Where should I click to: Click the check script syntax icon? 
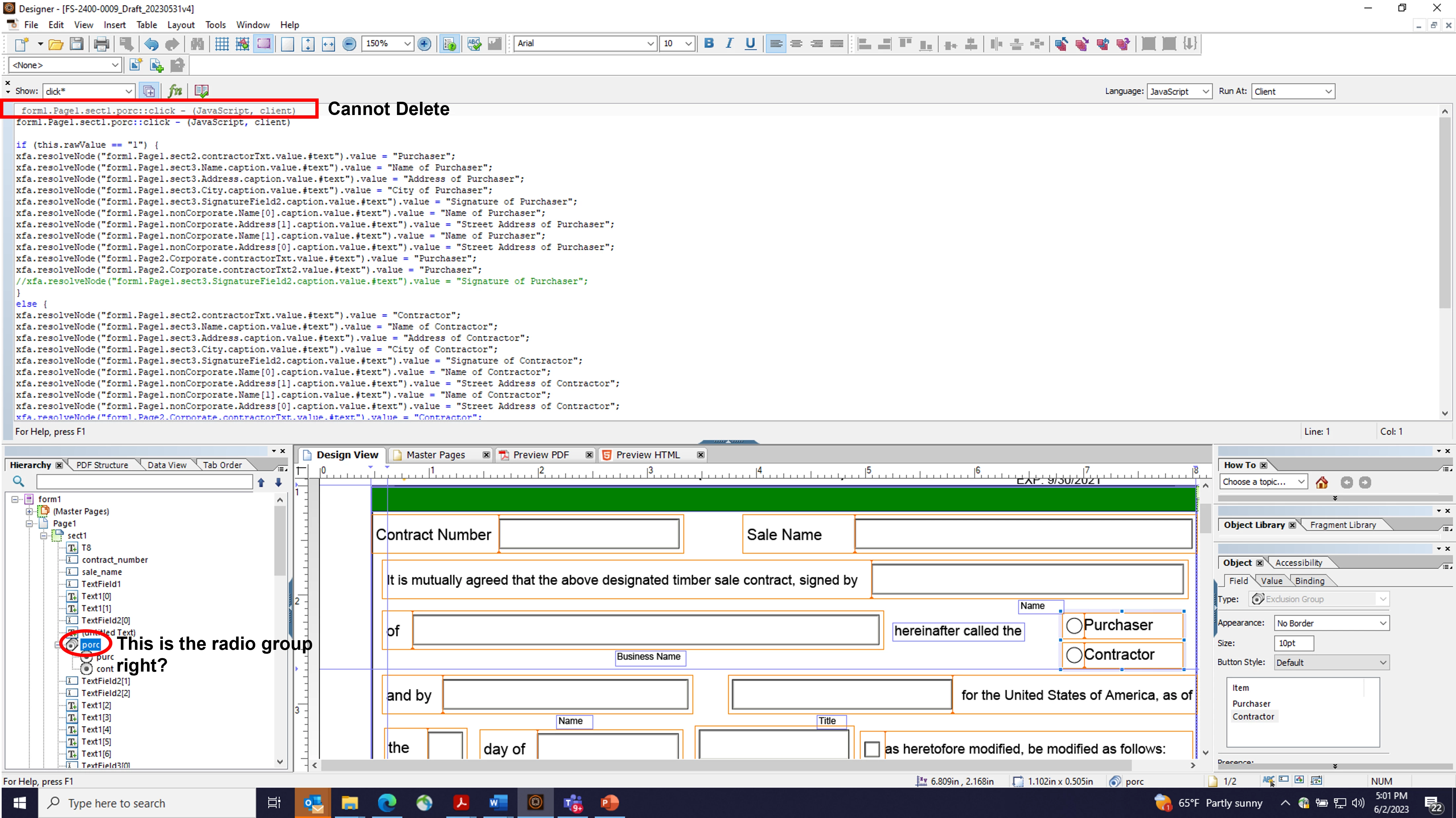point(201,91)
